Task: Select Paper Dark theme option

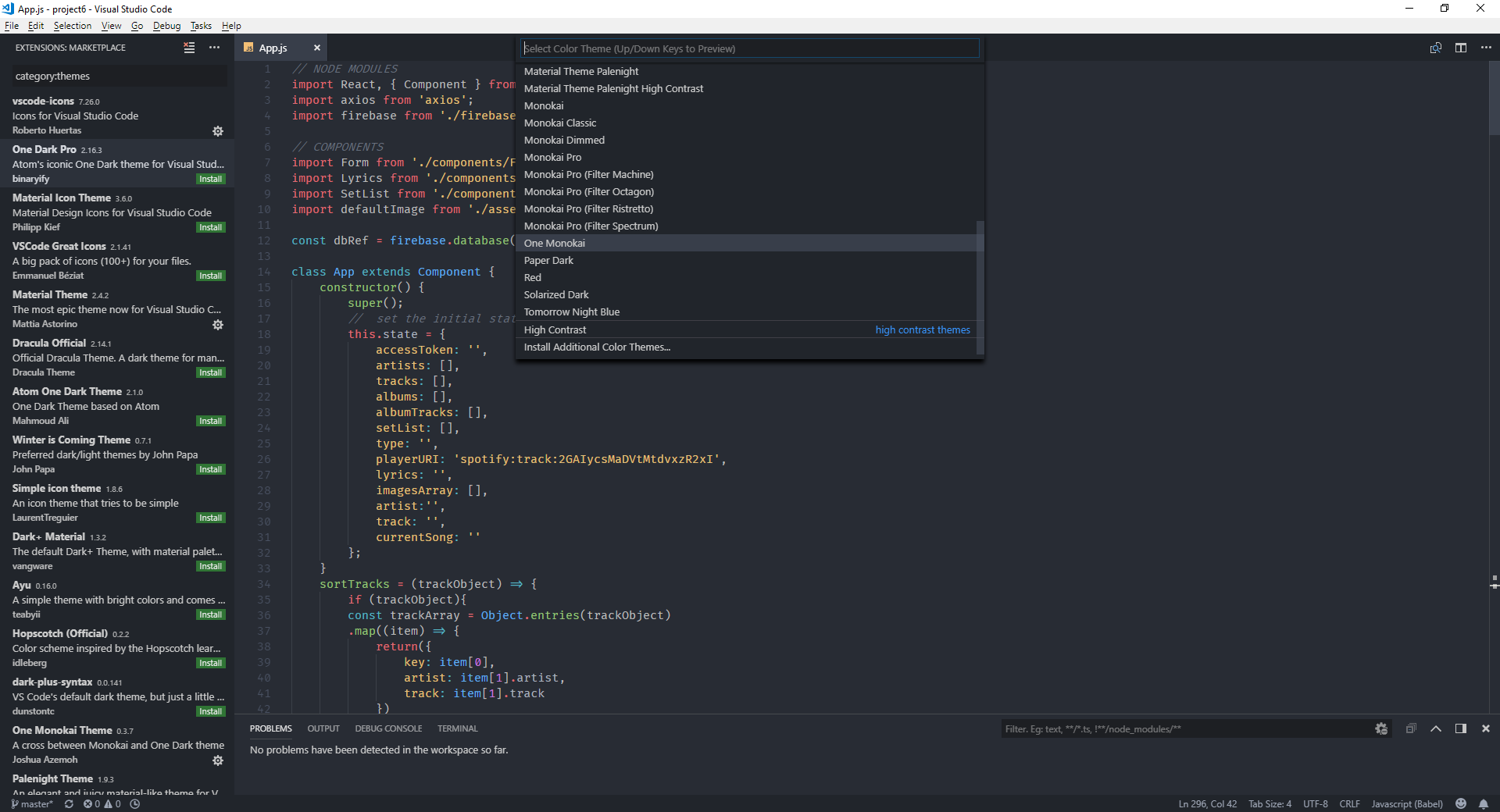Action: pyautogui.click(x=746, y=260)
